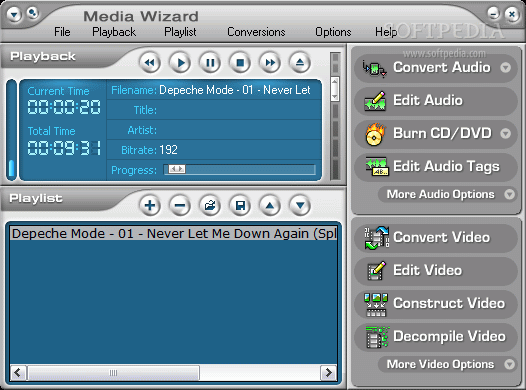526x390 pixels.
Task: Start playback with the play button
Action: pos(180,62)
